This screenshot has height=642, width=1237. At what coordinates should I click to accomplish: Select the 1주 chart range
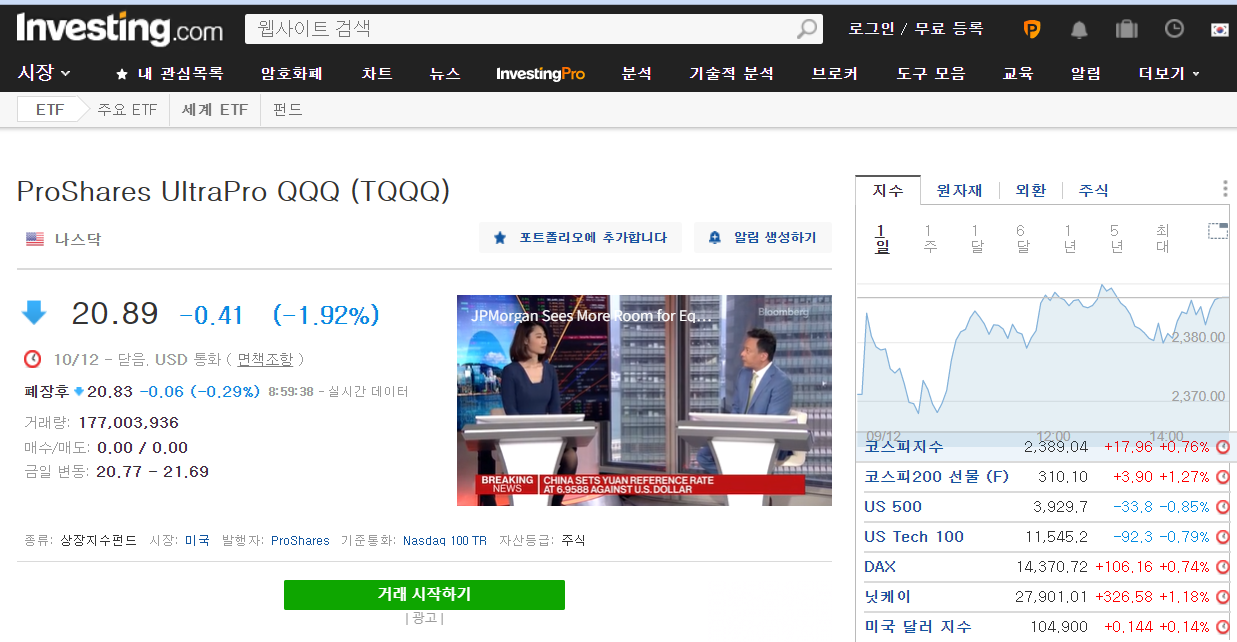[930, 239]
